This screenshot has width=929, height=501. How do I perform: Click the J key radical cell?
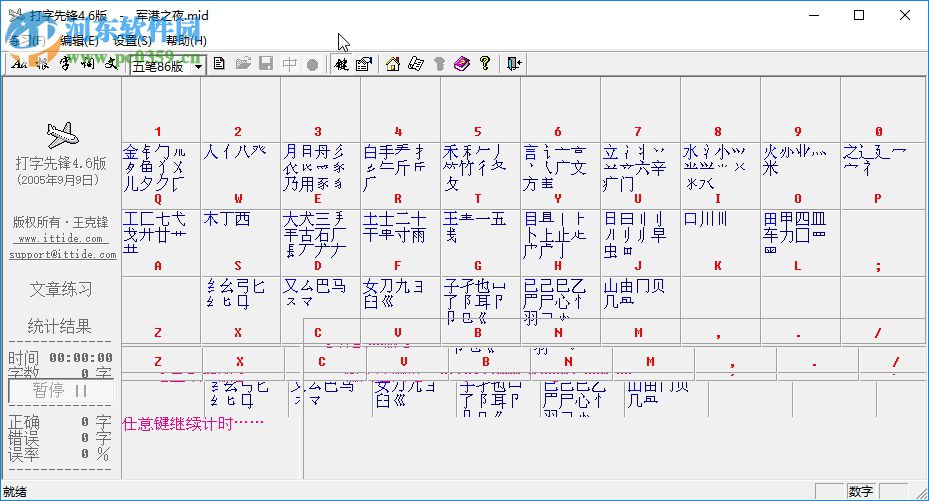point(640,242)
